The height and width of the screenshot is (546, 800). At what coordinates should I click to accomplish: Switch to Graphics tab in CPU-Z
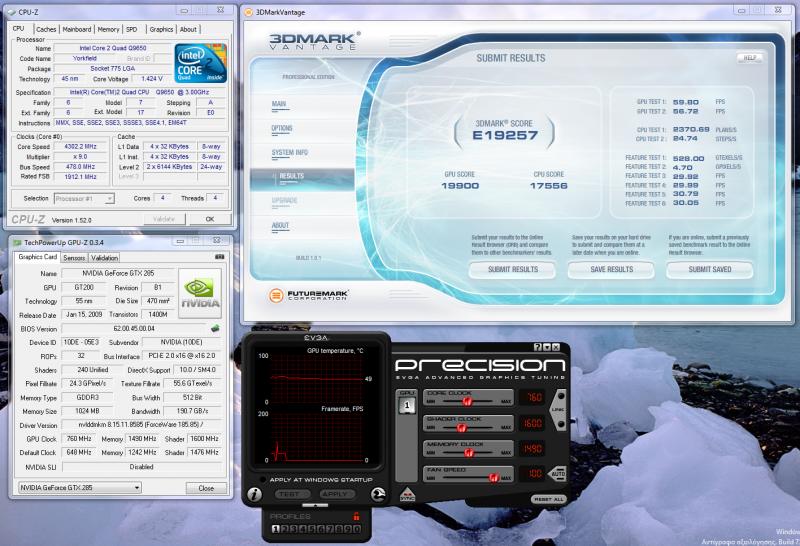point(161,30)
